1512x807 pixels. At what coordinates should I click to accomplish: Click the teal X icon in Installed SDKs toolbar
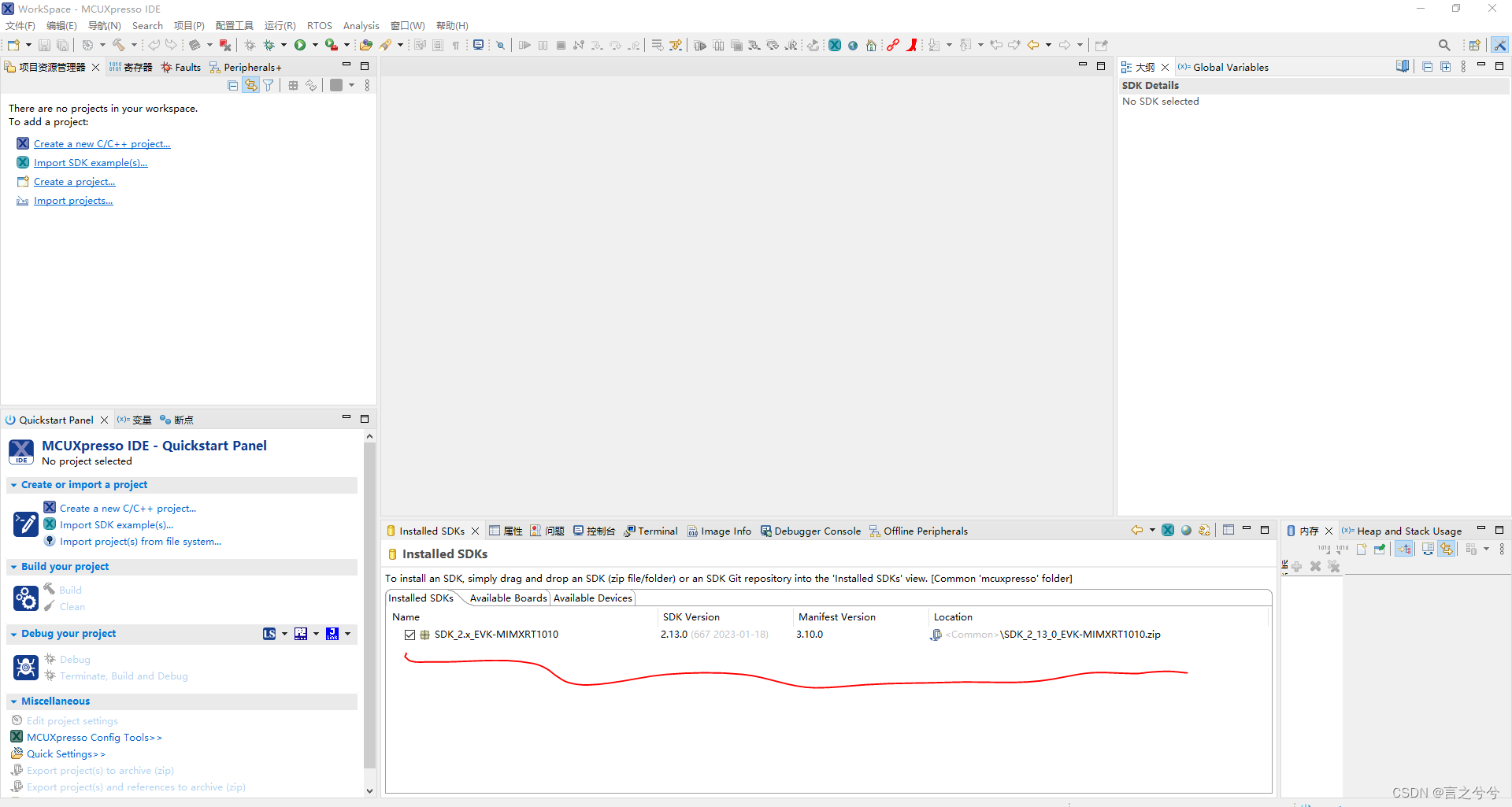1168,530
